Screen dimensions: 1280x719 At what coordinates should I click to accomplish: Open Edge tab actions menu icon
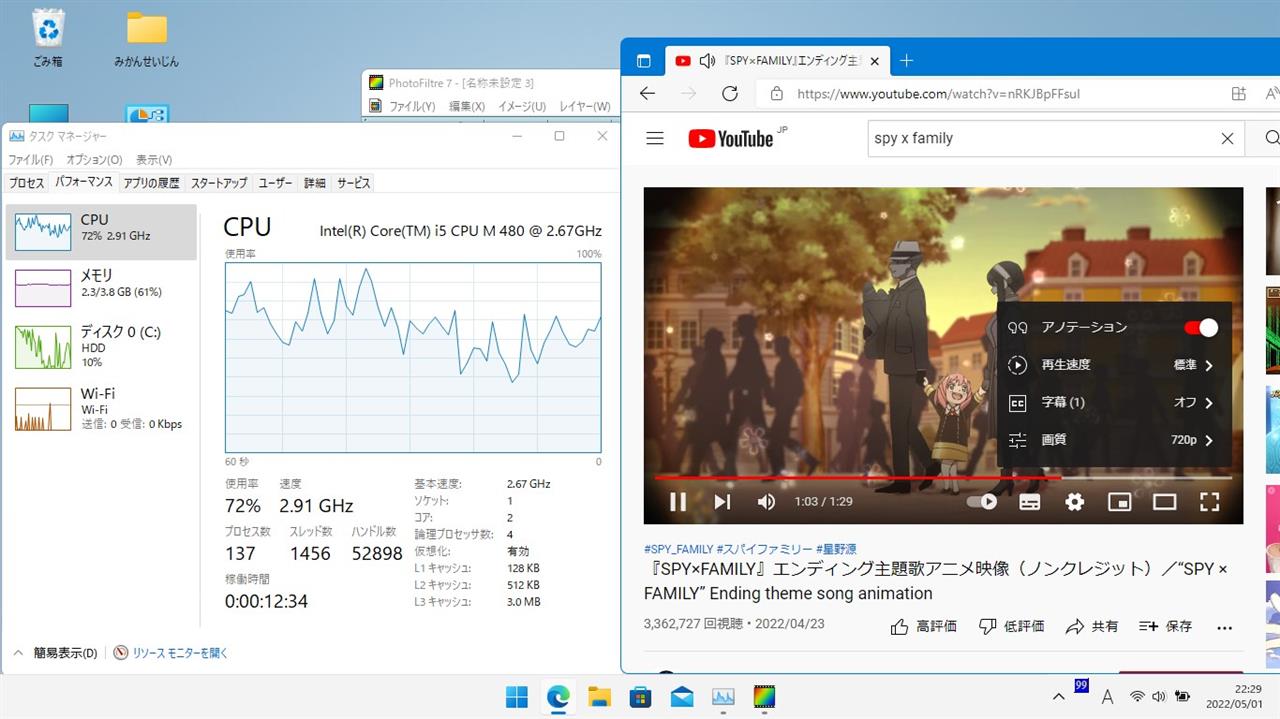pyautogui.click(x=643, y=61)
